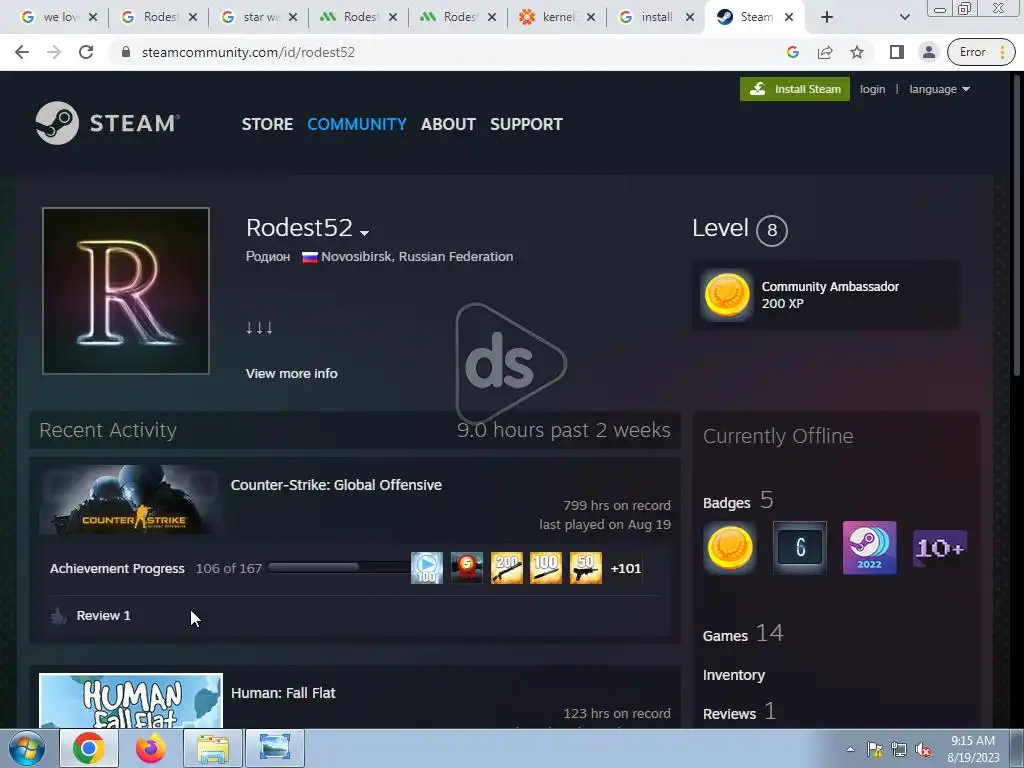Image resolution: width=1024 pixels, height=768 pixels.
Task: Open the Games 14 link
Action: click(743, 633)
